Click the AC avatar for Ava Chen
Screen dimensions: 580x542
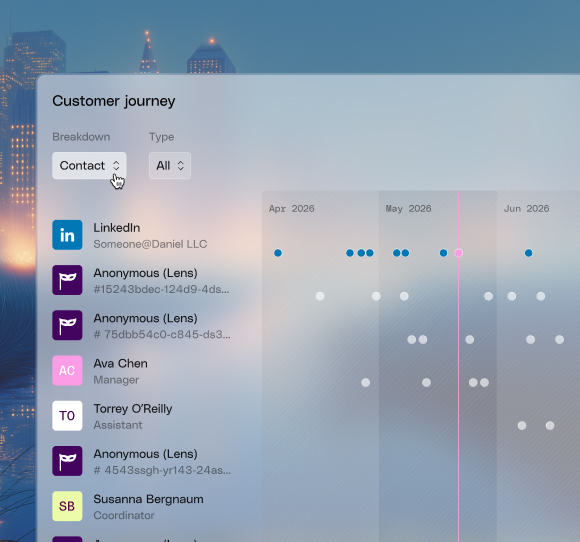click(67, 370)
